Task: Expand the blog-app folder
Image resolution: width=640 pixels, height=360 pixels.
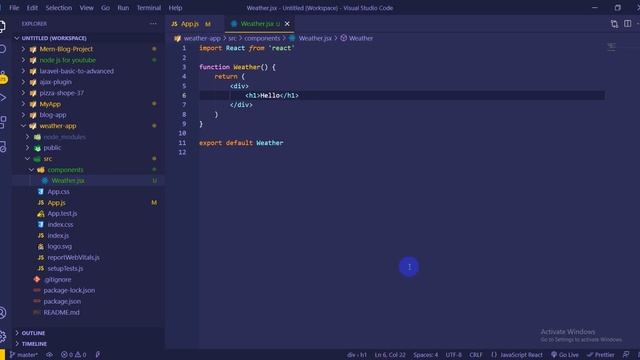Action: coord(53,115)
